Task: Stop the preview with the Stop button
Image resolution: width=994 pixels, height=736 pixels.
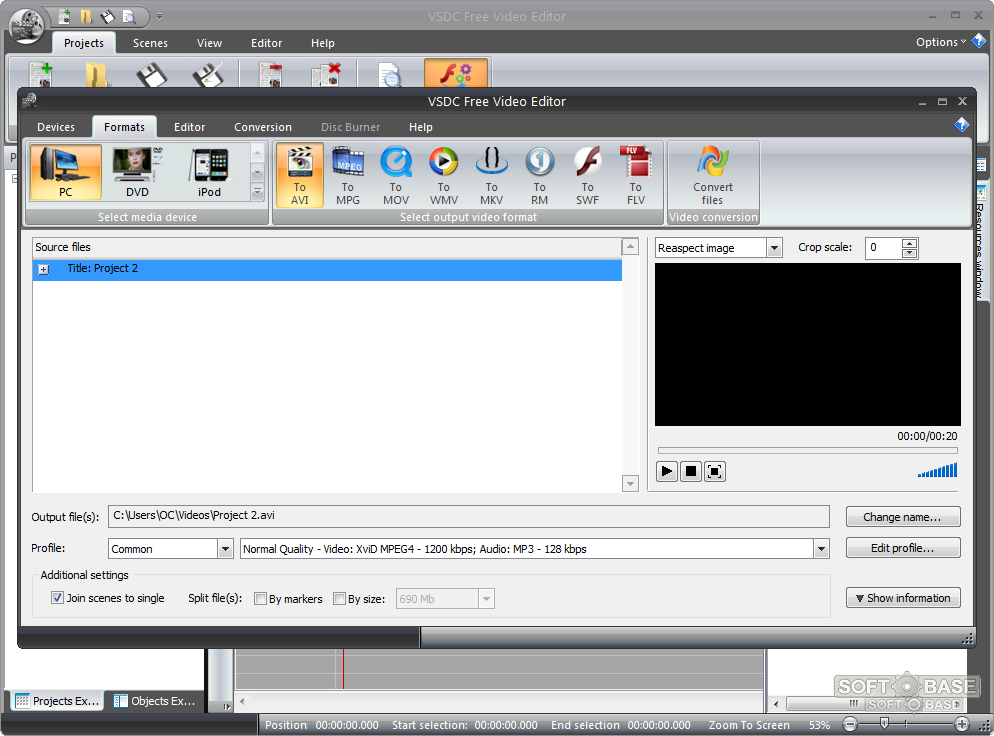Action: click(691, 471)
